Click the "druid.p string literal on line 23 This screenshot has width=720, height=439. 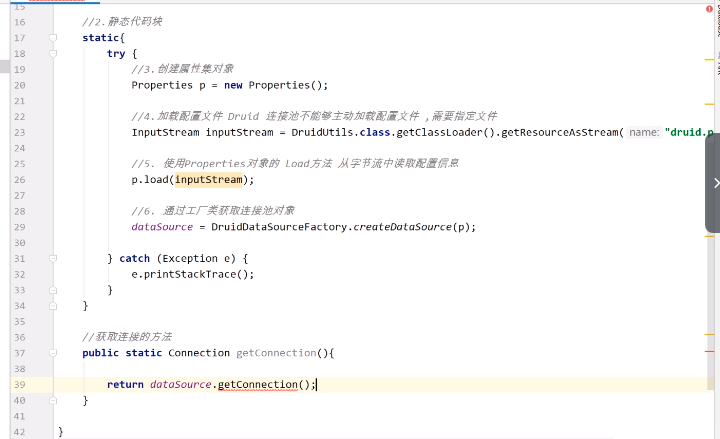[x=689, y=132]
